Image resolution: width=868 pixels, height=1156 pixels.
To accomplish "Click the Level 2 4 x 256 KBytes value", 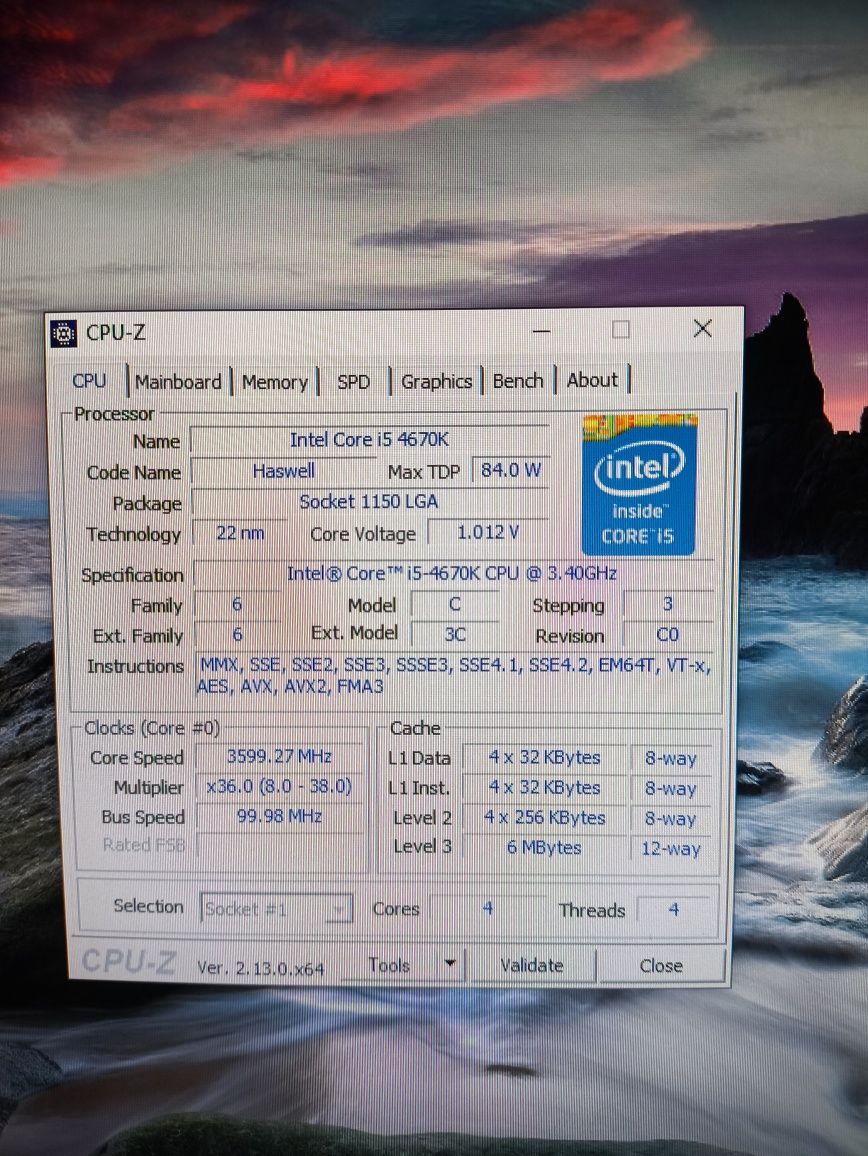I will [x=544, y=818].
